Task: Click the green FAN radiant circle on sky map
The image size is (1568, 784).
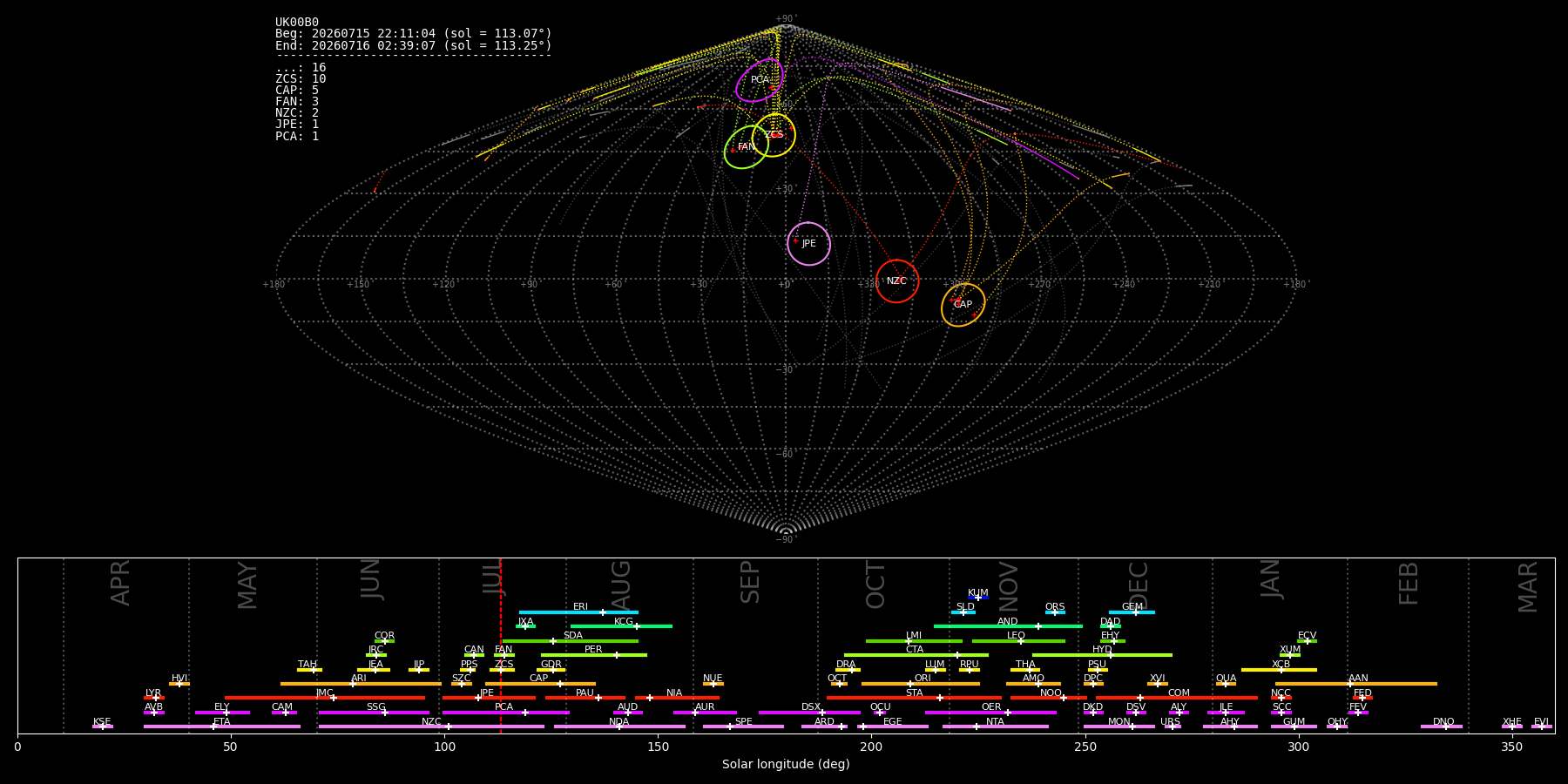Action: (x=747, y=147)
